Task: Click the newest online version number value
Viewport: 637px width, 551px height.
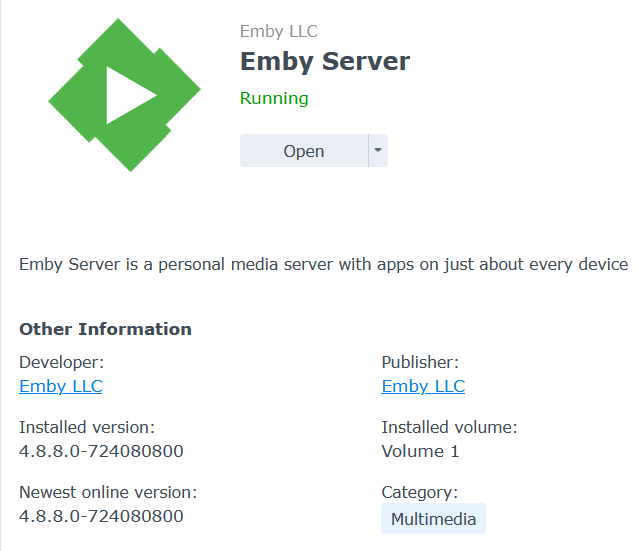Action: coord(101,516)
